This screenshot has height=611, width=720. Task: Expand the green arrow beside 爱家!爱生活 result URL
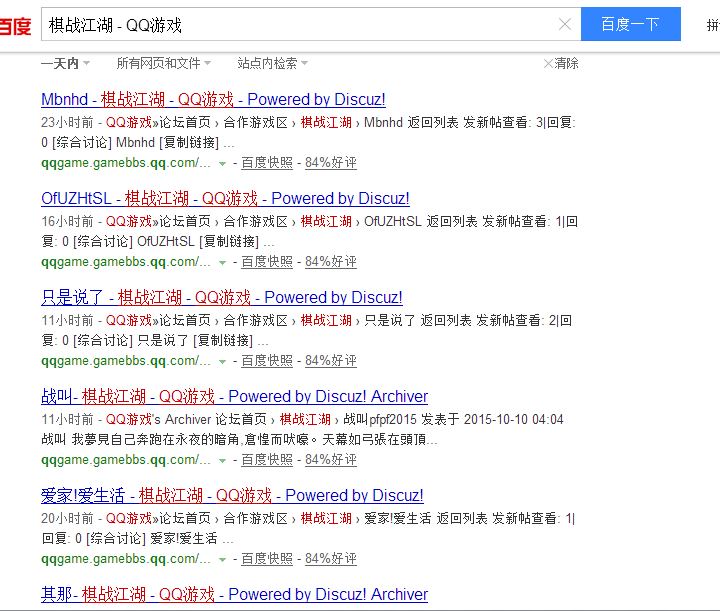(x=222, y=560)
